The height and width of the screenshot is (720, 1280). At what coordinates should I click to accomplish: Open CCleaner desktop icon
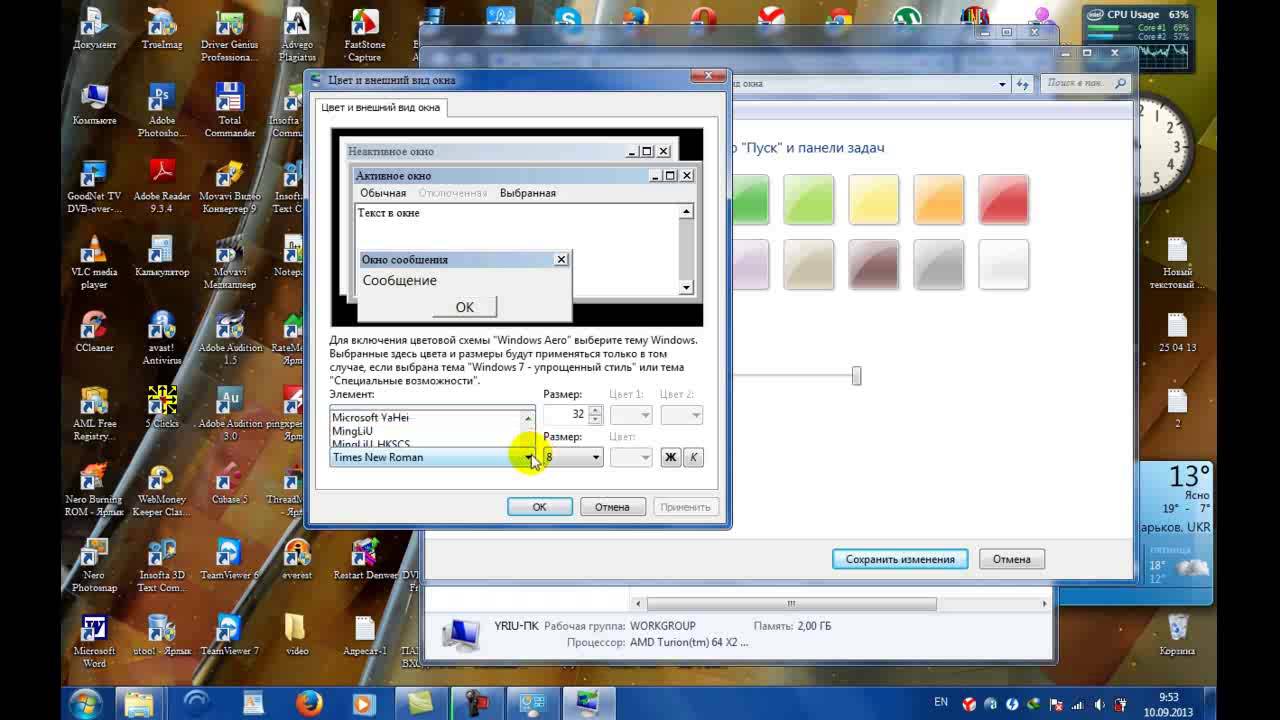[94, 330]
